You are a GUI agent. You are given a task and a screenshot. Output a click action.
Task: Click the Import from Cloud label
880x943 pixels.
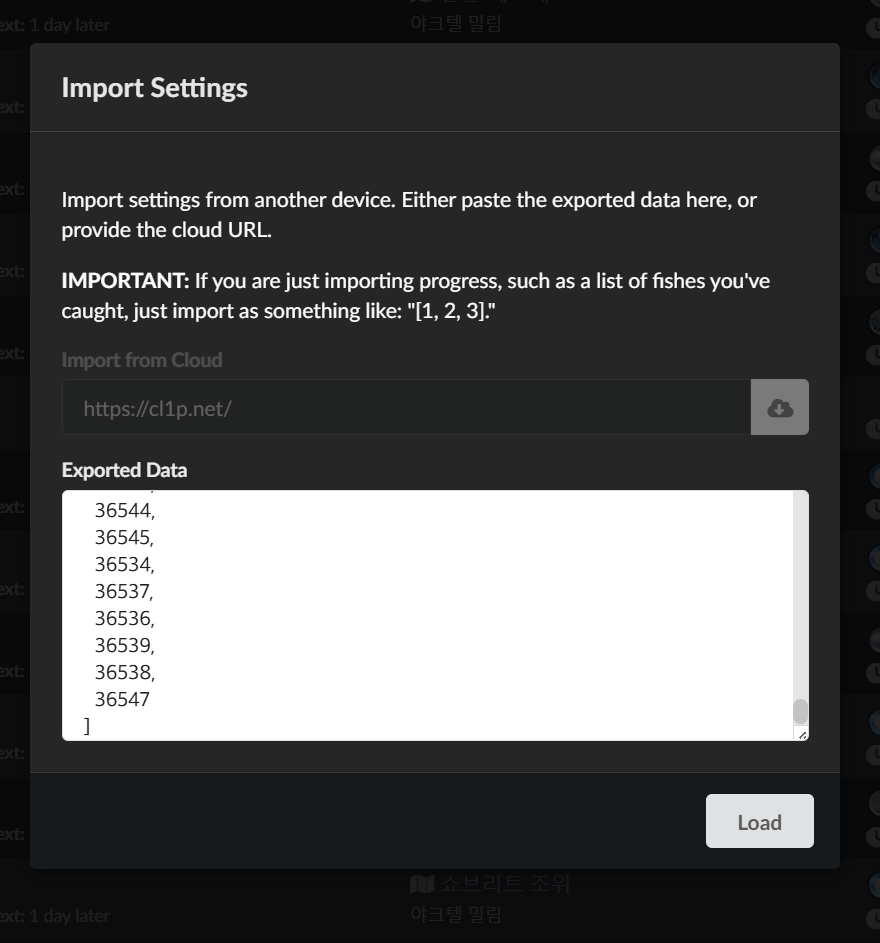point(142,360)
